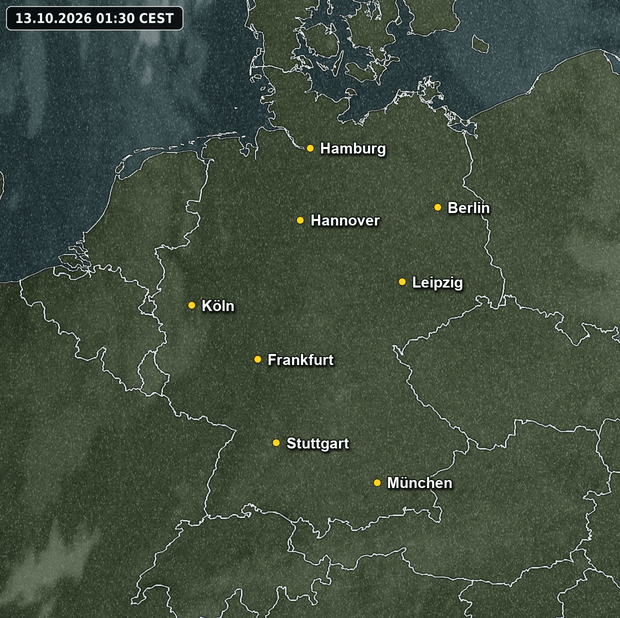The image size is (620, 618).
Task: Click the Leipzig city marker dot
Action: click(402, 282)
